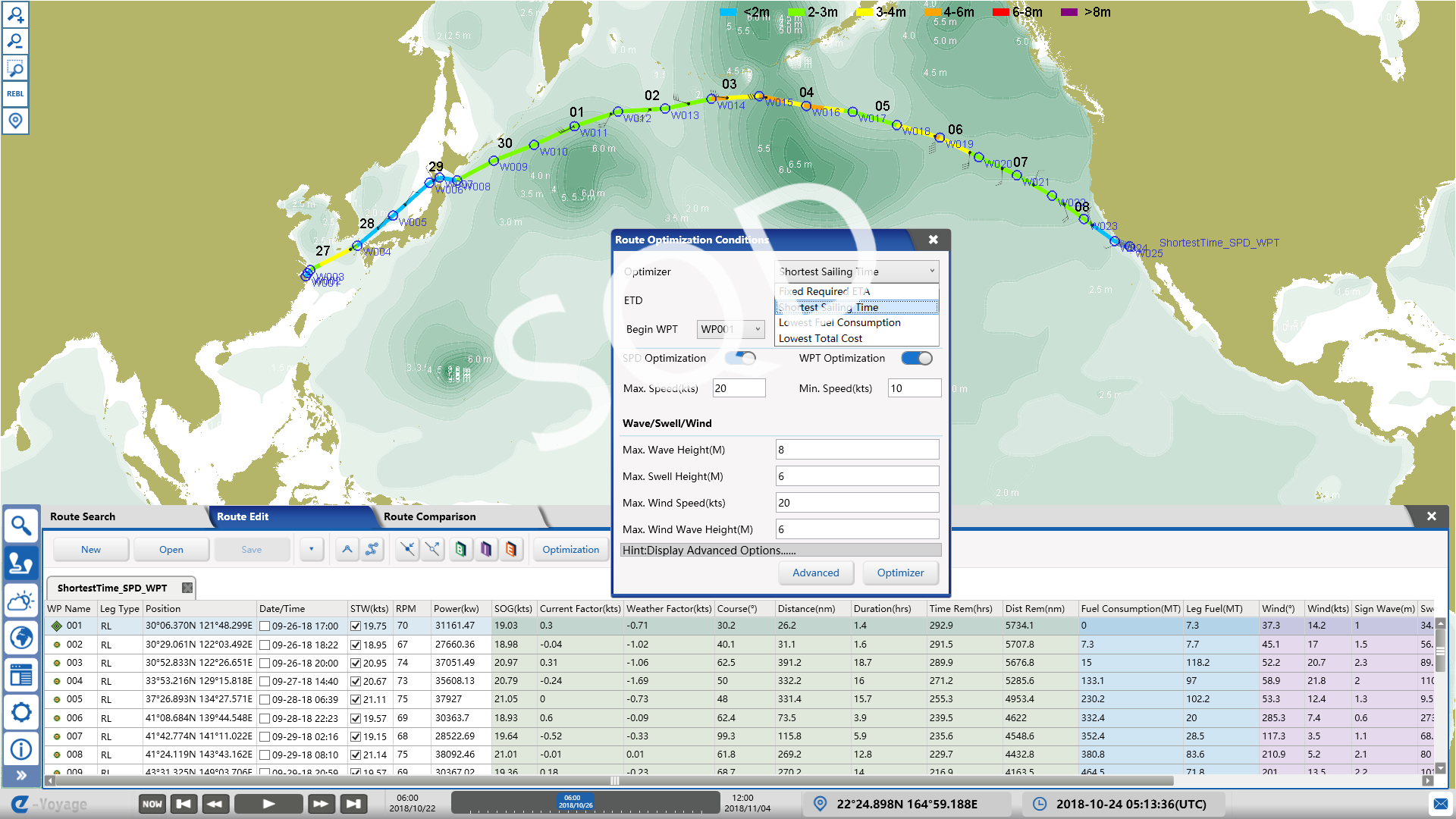Check Date/Time box for waypoint 001
Image resolution: width=1456 pixels, height=819 pixels.
tap(265, 626)
